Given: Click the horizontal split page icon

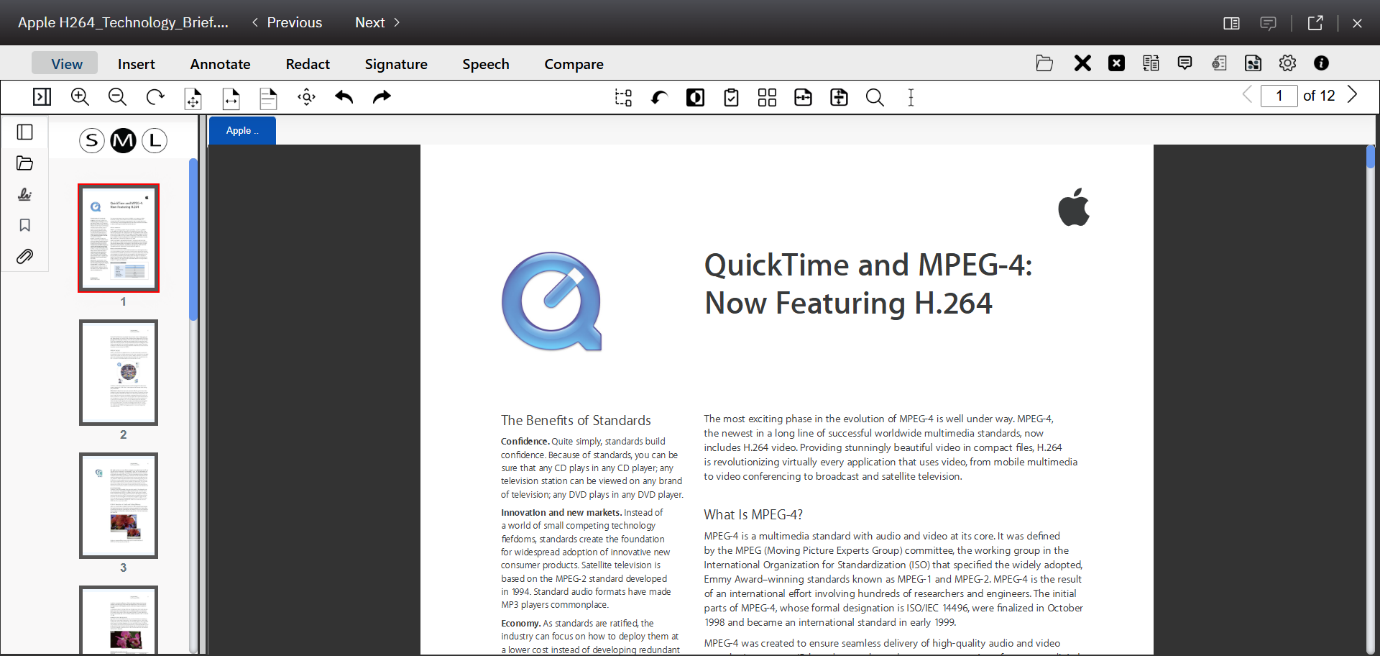Looking at the screenshot, I should pyautogui.click(x=803, y=97).
